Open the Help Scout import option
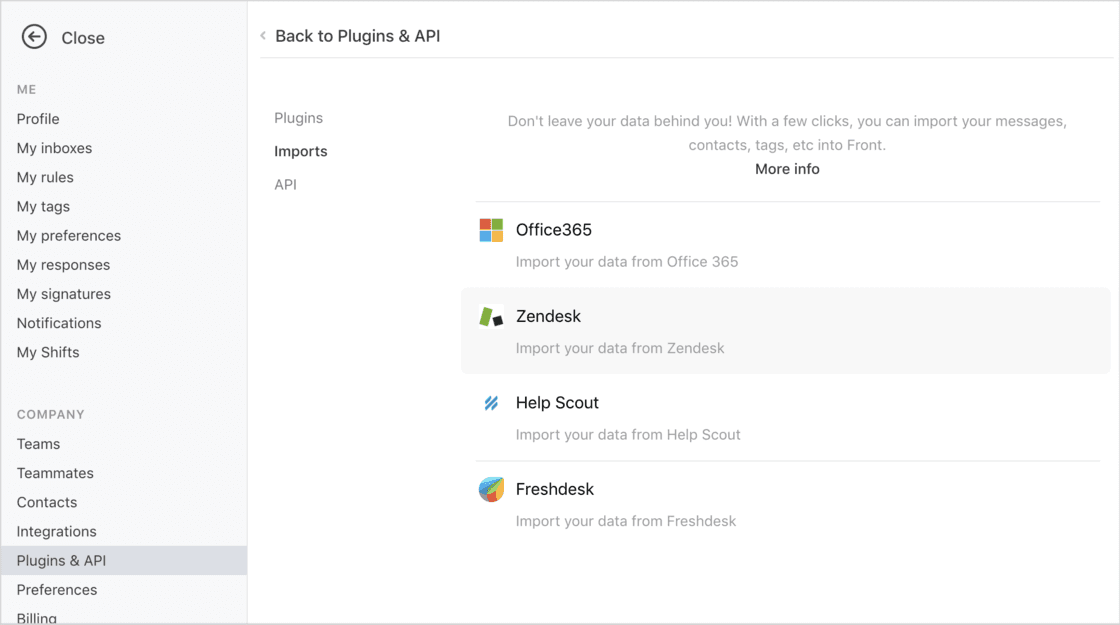This screenshot has width=1120, height=625. (x=788, y=418)
